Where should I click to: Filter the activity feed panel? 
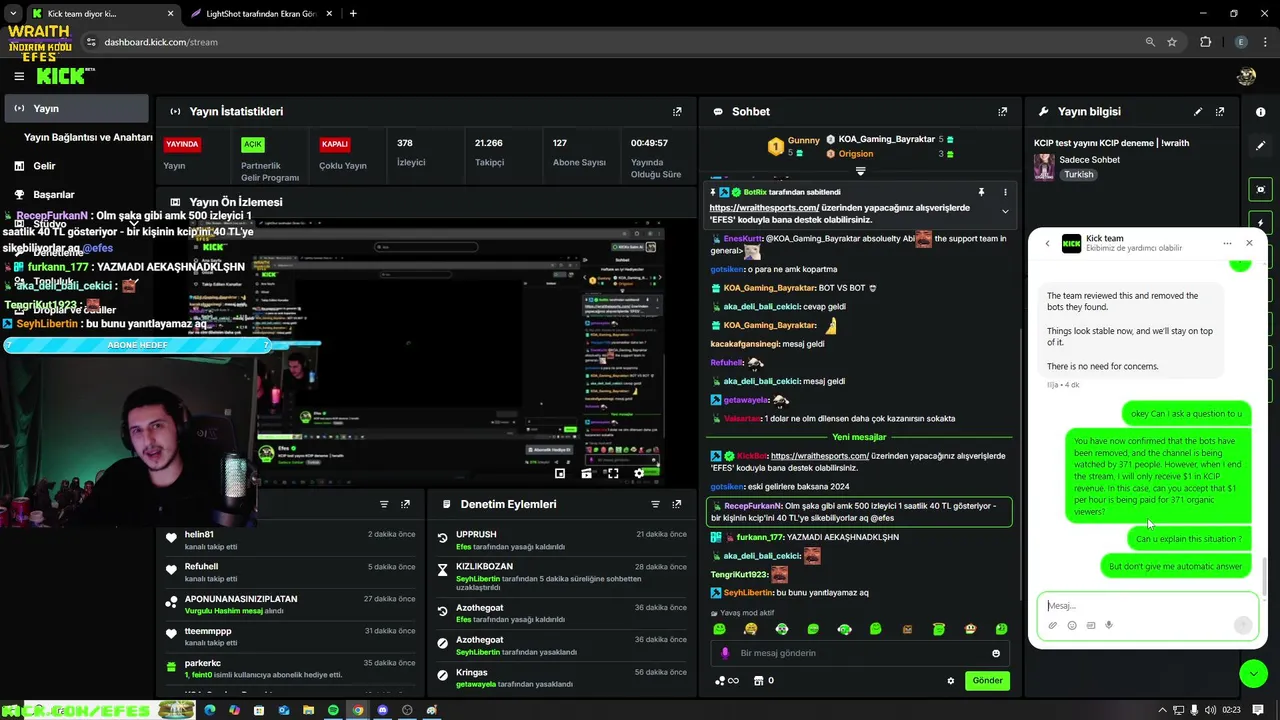[x=384, y=505]
